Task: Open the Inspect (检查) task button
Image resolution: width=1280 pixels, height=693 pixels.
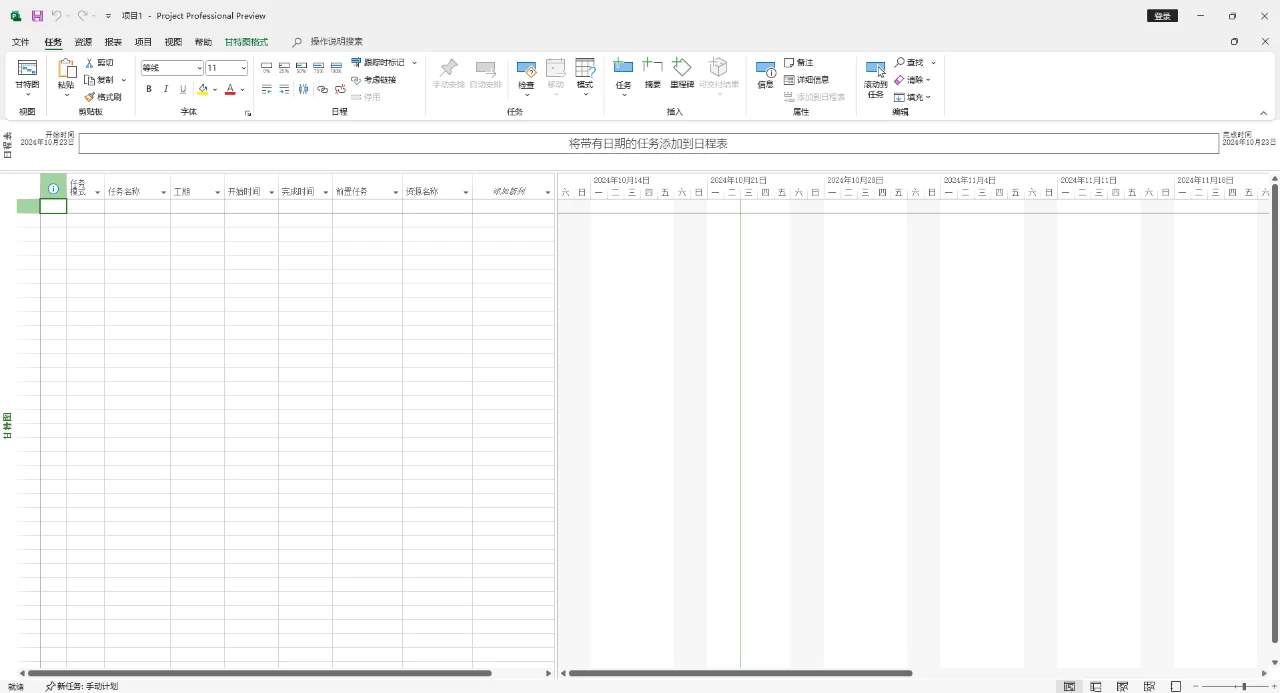Action: pos(526,75)
